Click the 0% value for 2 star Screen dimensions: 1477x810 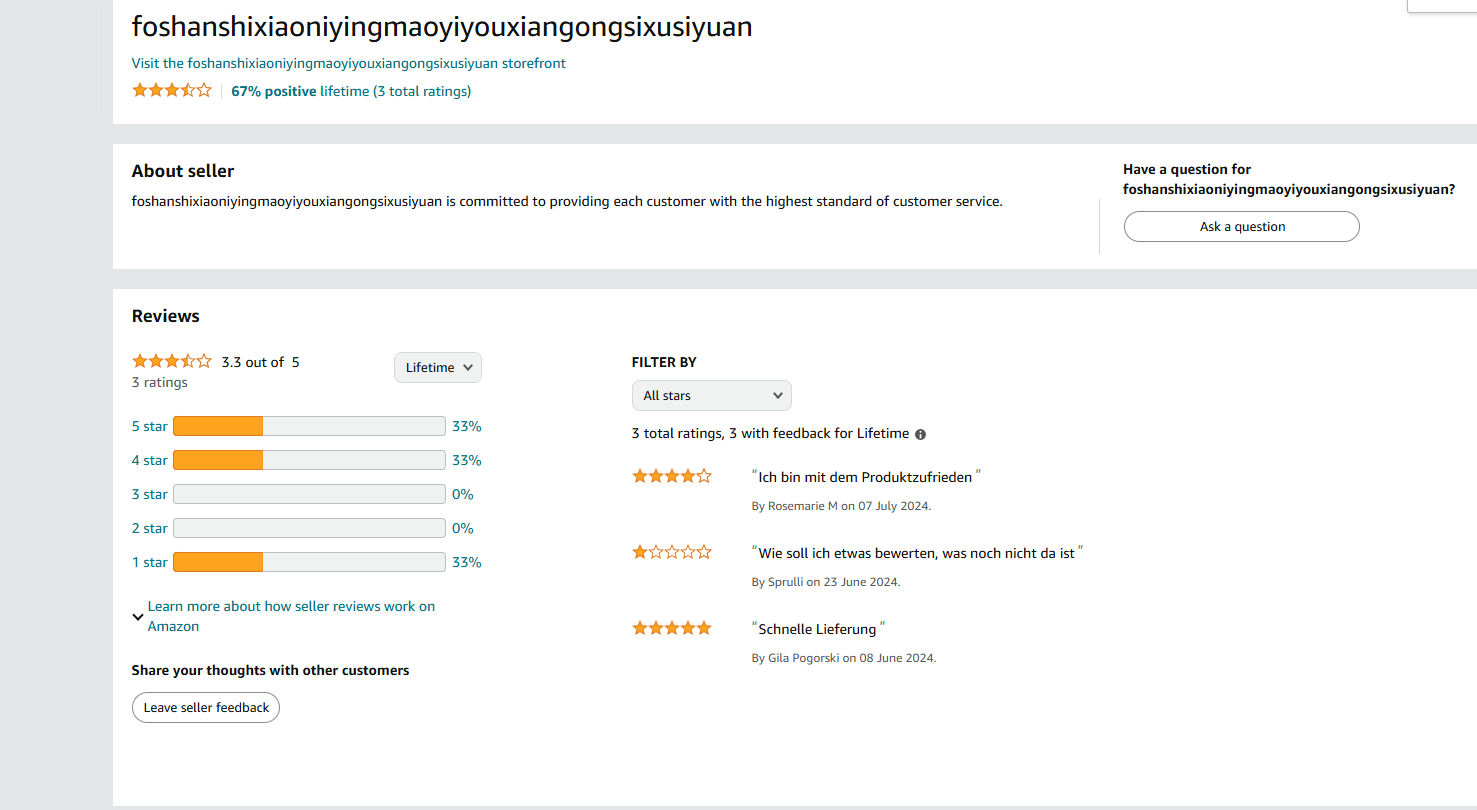463,529
